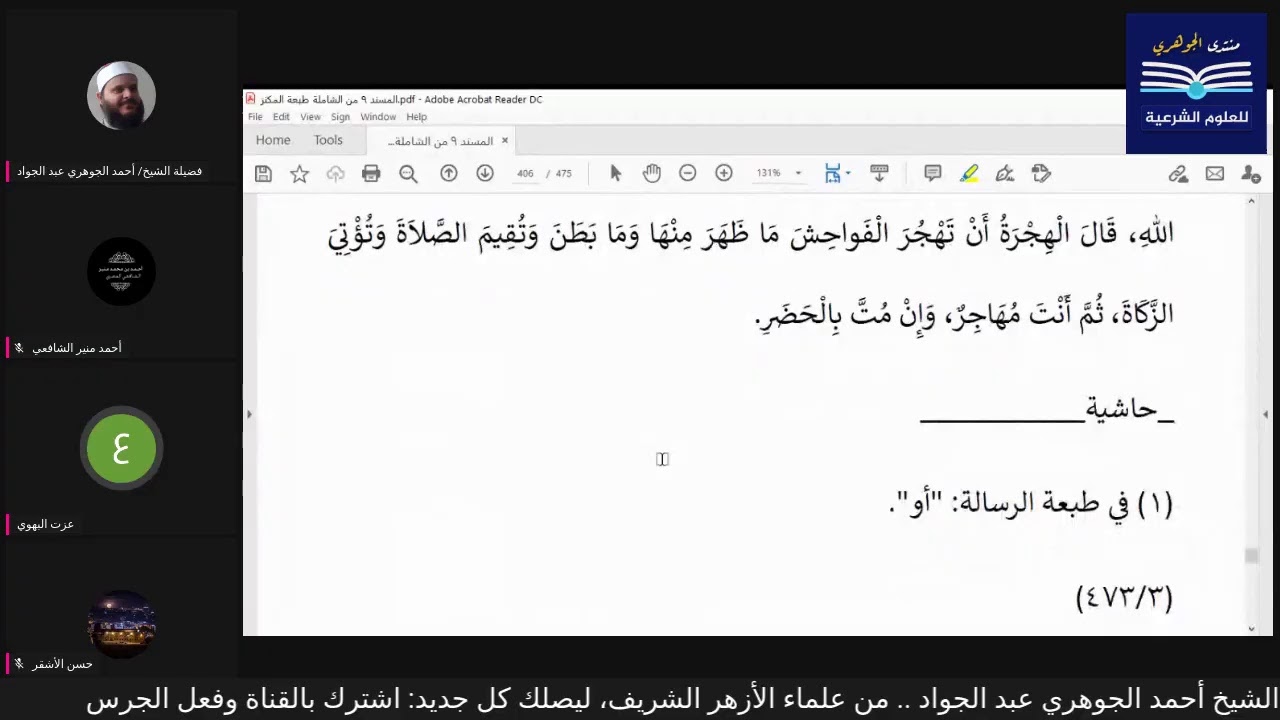Add a sticky note comment

pyautogui.click(x=933, y=173)
